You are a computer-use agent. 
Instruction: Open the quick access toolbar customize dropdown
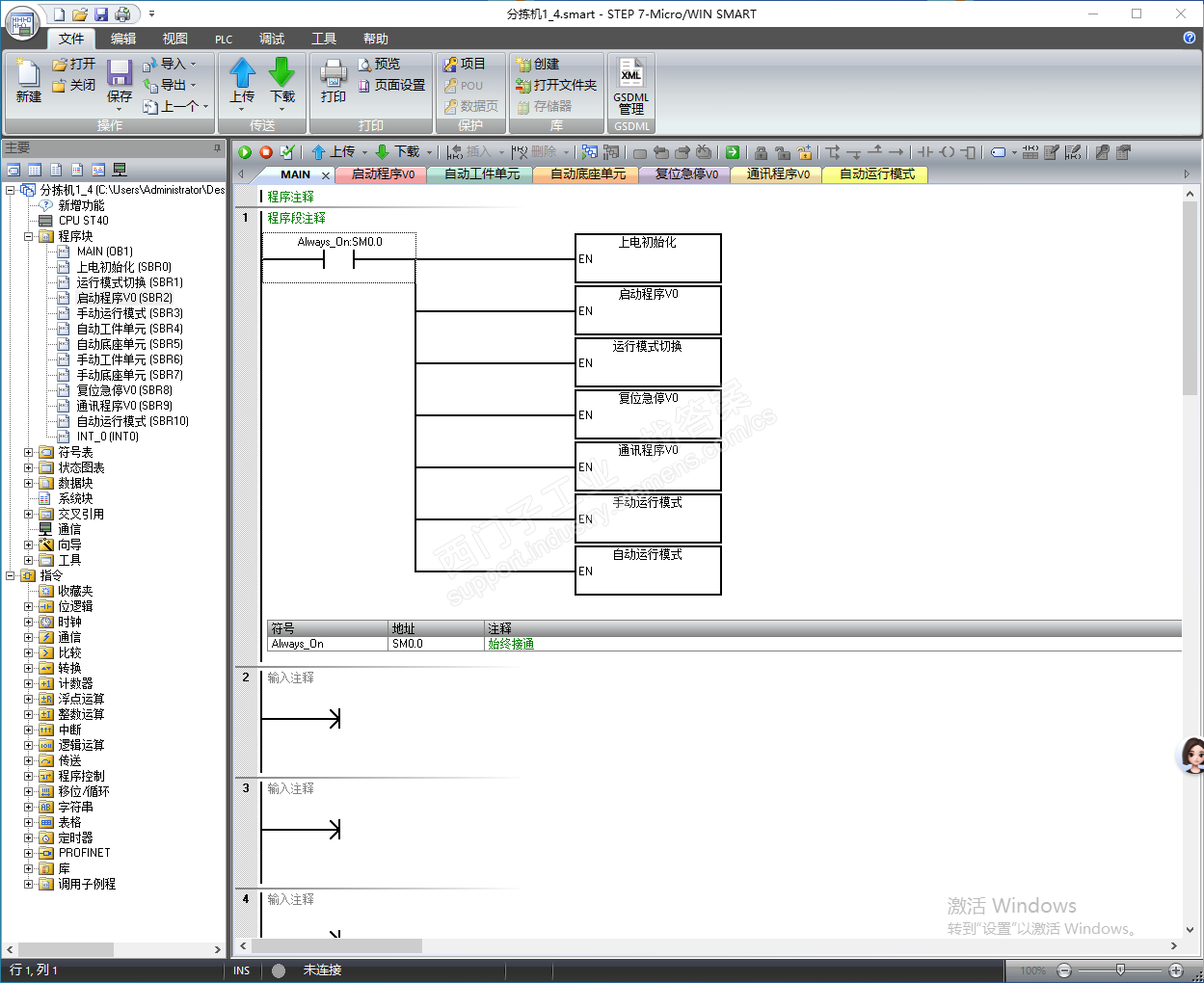tap(151, 14)
